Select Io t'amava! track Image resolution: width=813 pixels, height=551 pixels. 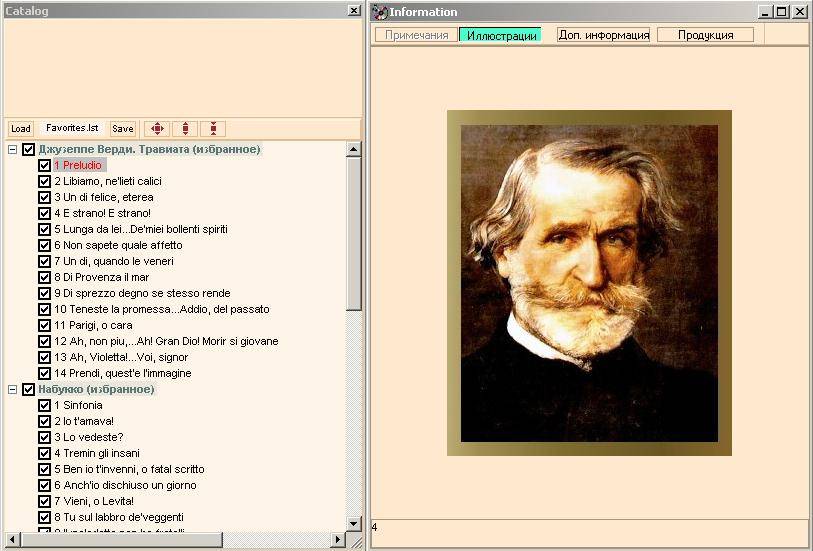[x=84, y=421]
